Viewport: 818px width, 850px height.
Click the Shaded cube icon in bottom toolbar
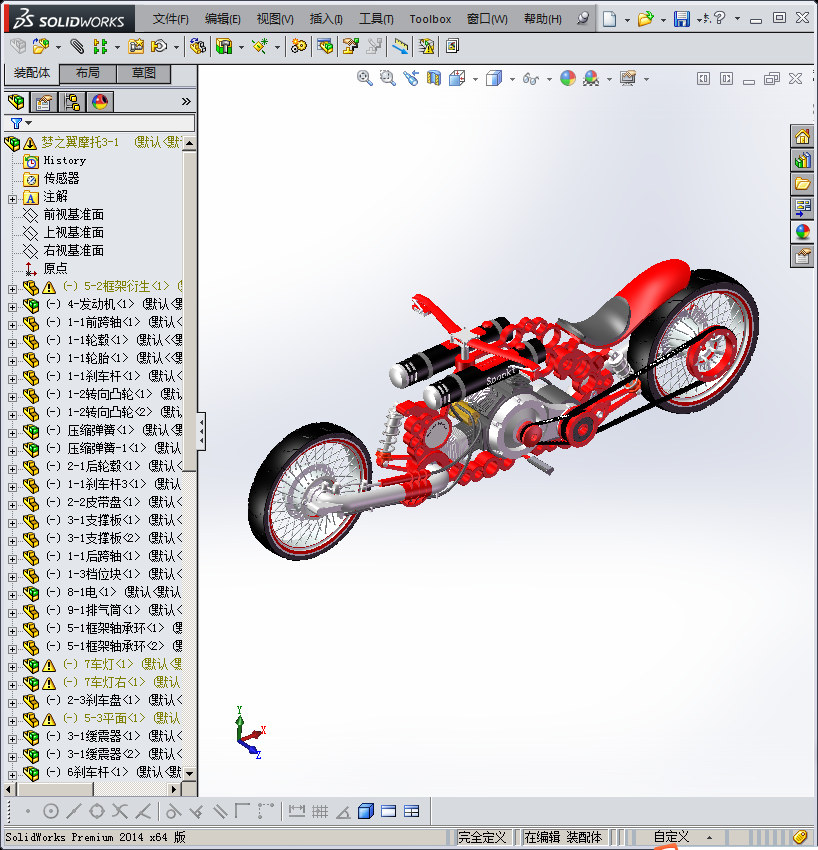366,812
